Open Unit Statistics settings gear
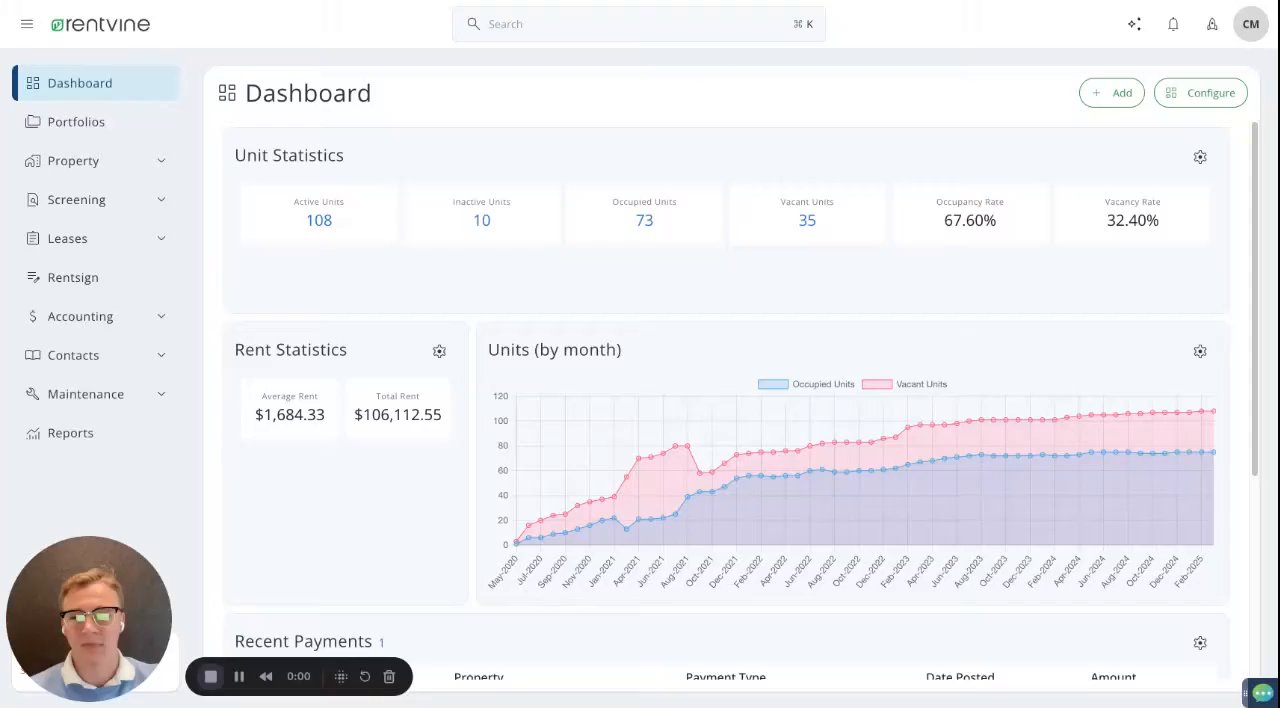 [1200, 157]
